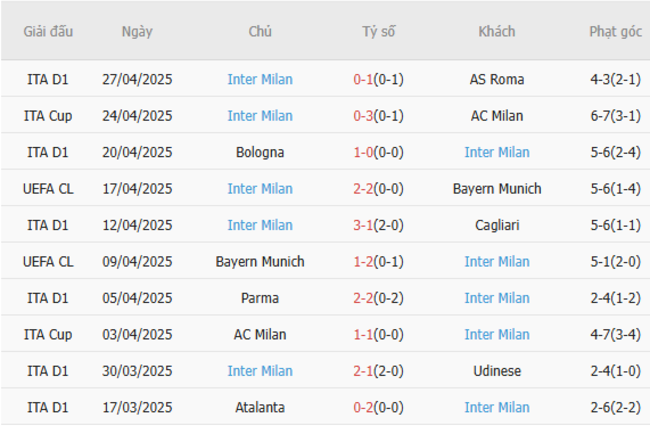Open Inter Milan link in 20/04/2025 row
Viewport: 650px width, 434px height.
(x=497, y=152)
